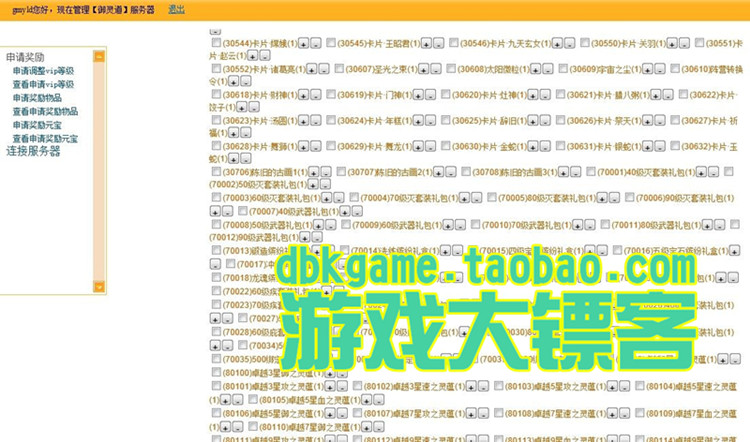This screenshot has height=442, width=750.
Task: Increase quantity for item 30706 陈旧的古画1
Action: tap(314, 172)
